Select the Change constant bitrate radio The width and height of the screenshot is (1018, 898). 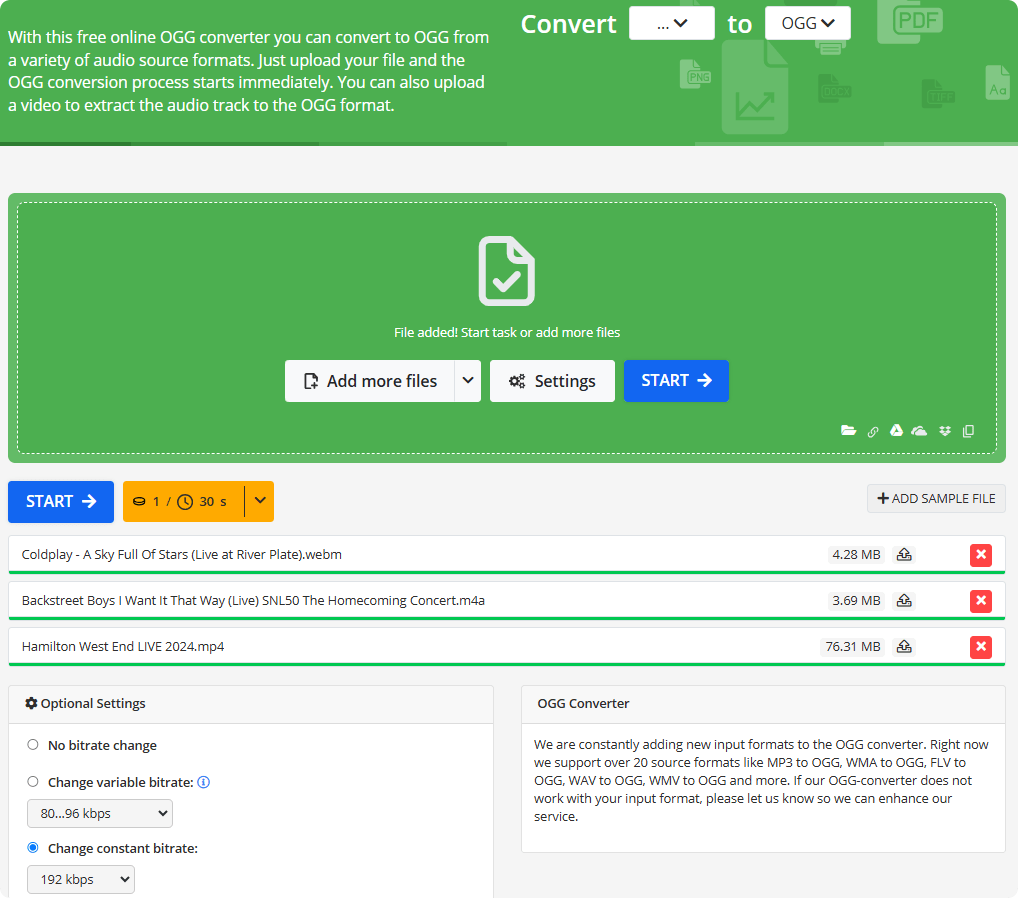[33, 848]
